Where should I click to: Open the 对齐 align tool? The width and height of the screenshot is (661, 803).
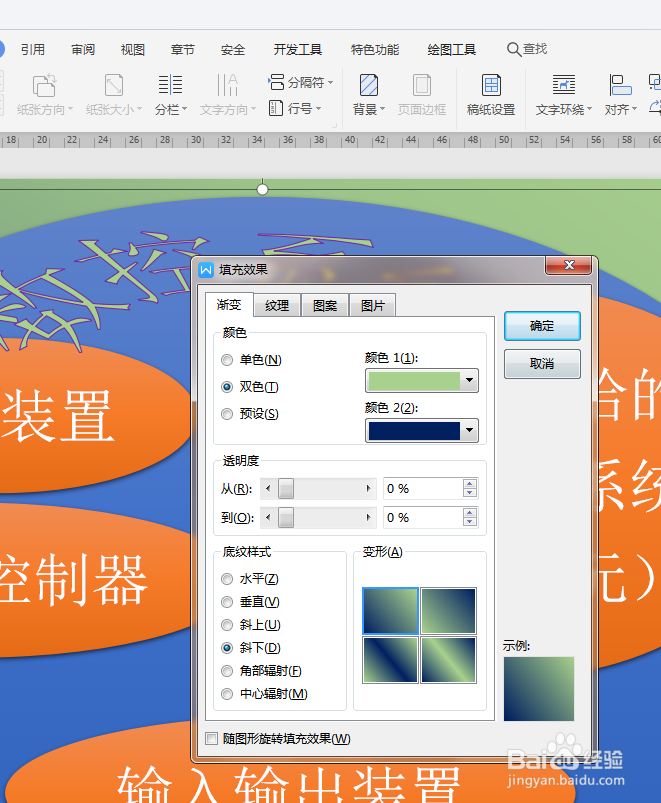click(x=621, y=95)
